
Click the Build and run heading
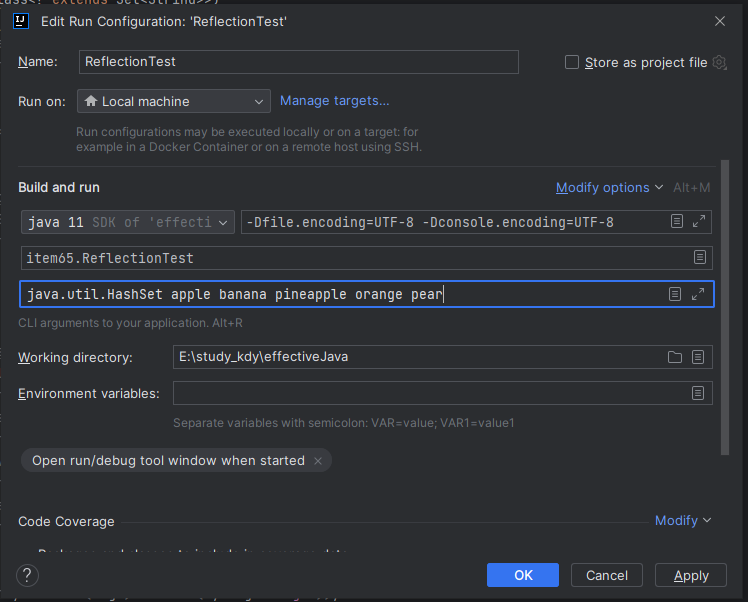click(x=59, y=187)
